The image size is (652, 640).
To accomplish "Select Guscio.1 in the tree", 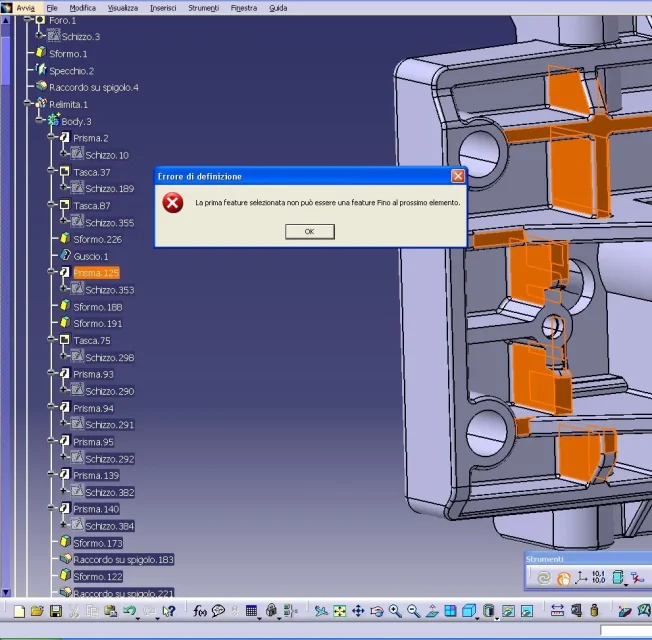I will coord(91,256).
